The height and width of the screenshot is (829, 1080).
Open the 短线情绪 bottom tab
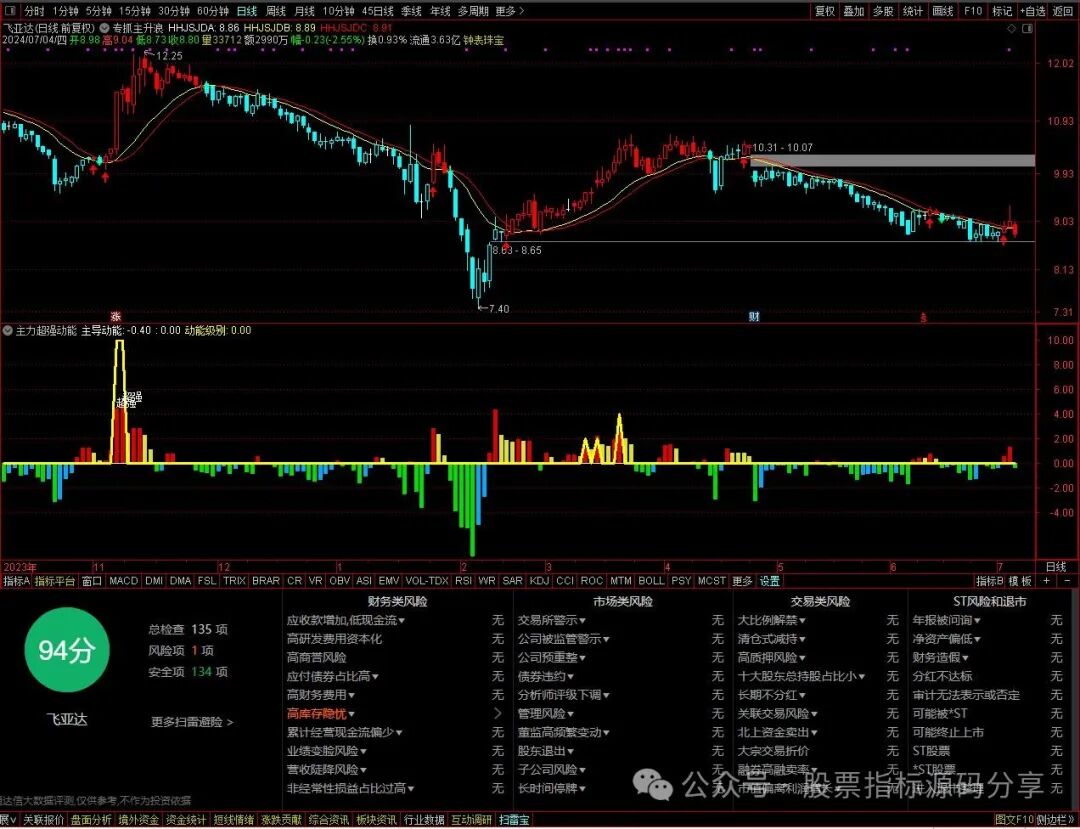(x=233, y=820)
